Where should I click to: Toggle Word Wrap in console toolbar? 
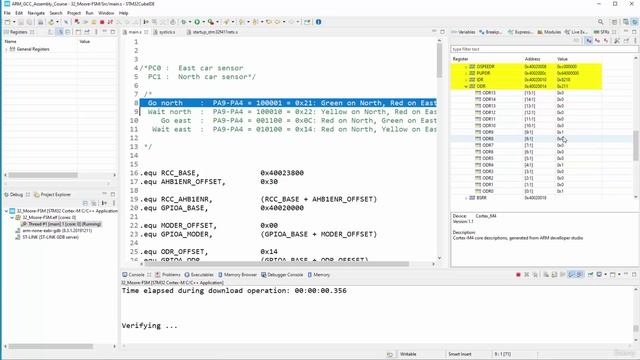click(563, 275)
